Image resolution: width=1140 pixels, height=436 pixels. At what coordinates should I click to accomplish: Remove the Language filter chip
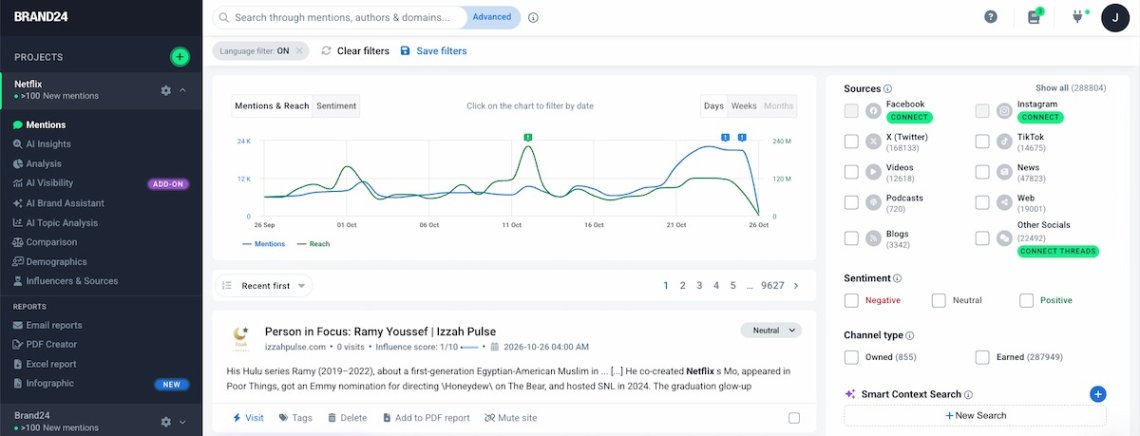(299, 51)
